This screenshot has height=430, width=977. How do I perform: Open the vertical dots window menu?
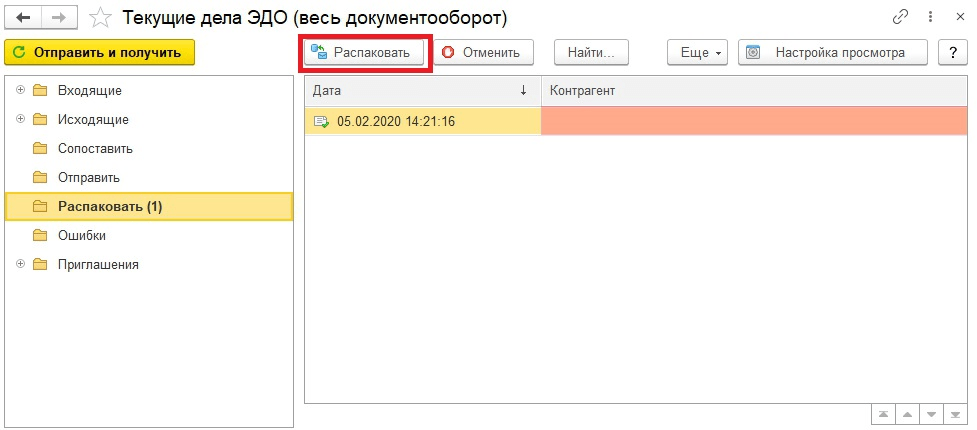point(930,17)
